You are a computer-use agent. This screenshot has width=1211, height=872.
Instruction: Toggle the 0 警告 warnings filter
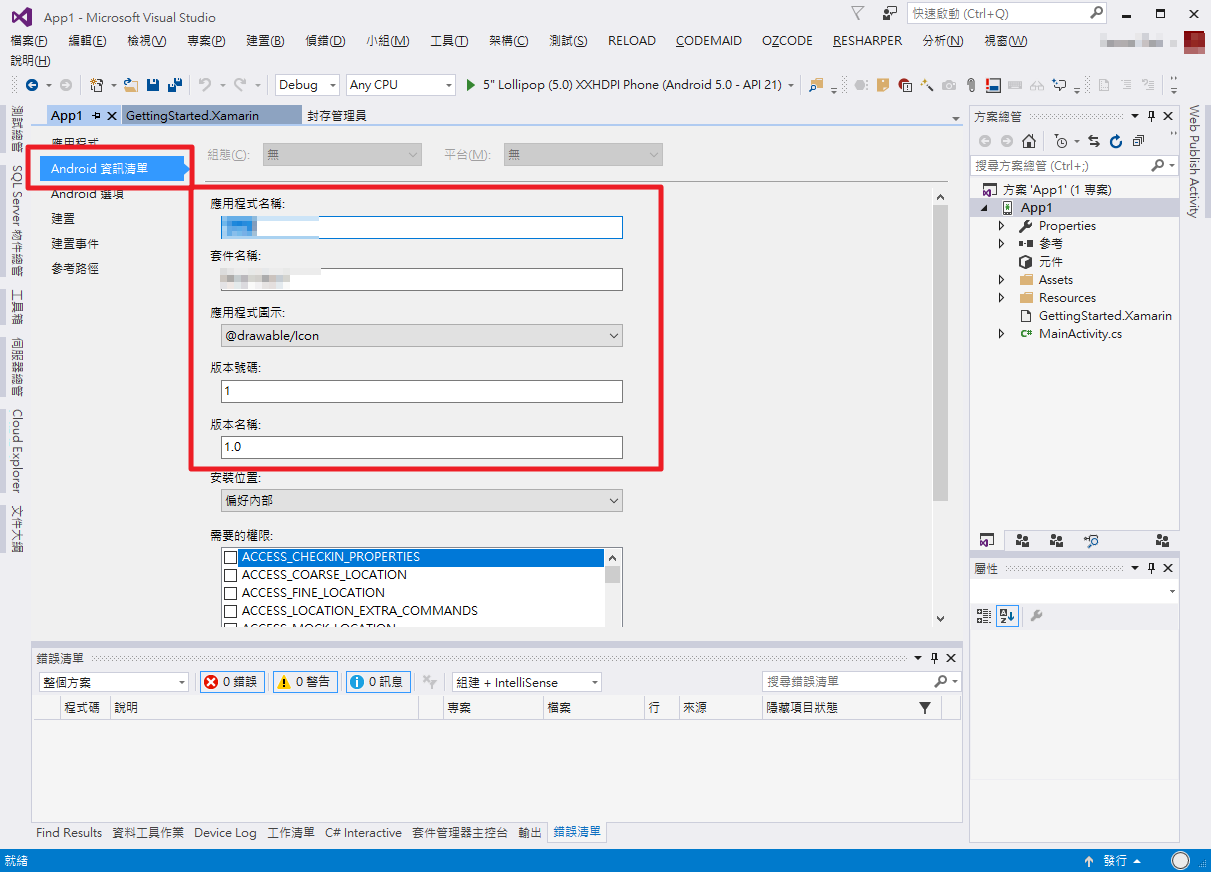coord(305,682)
